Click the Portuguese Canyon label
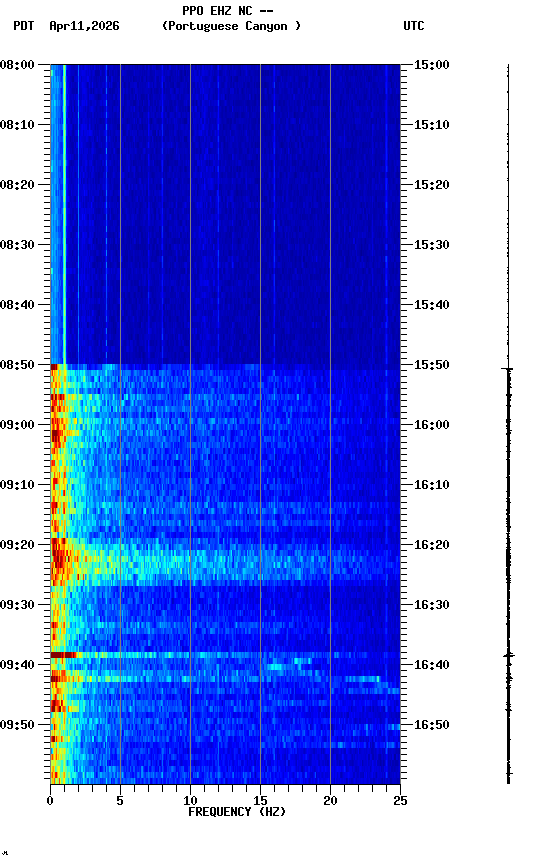This screenshot has width=552, height=864. click(231, 26)
